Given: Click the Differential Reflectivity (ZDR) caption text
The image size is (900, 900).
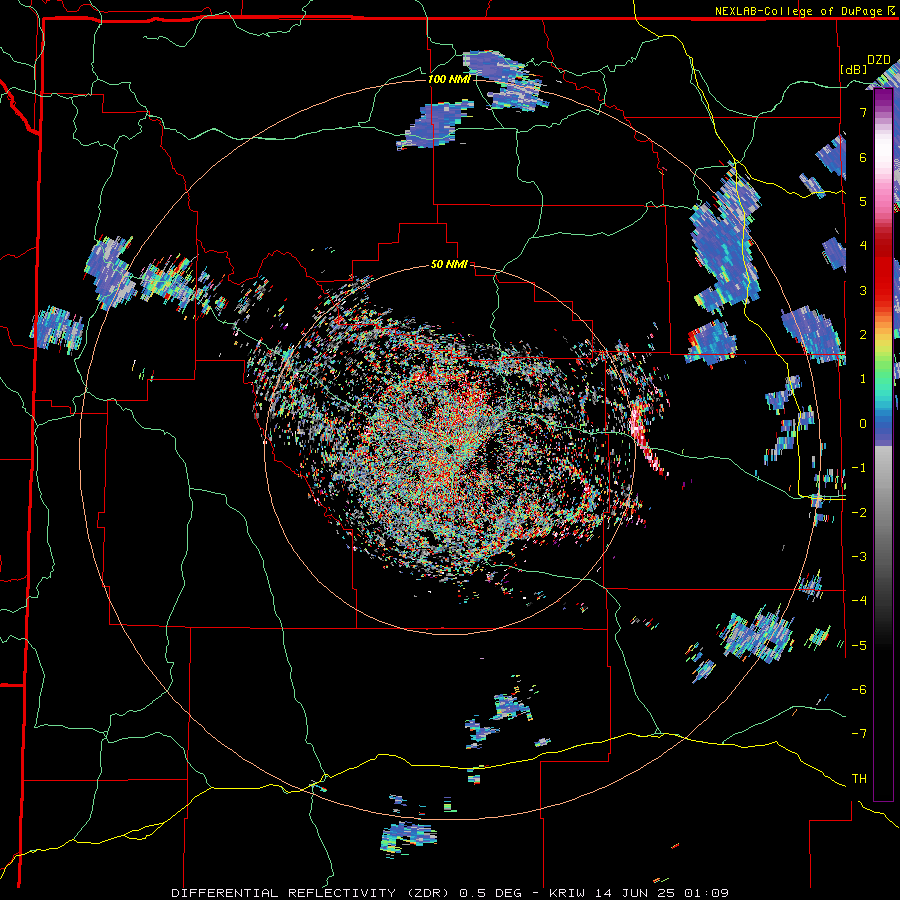Looking at the screenshot, I should 450,893.
